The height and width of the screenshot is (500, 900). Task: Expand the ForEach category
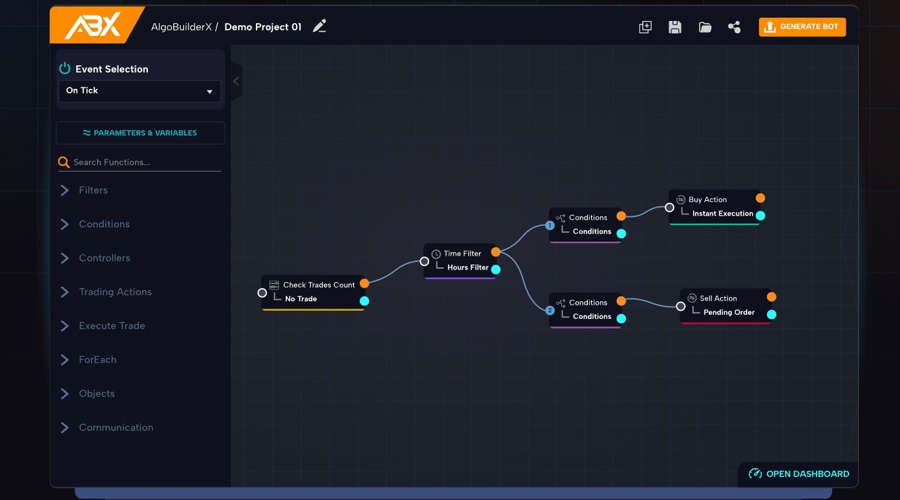click(97, 360)
